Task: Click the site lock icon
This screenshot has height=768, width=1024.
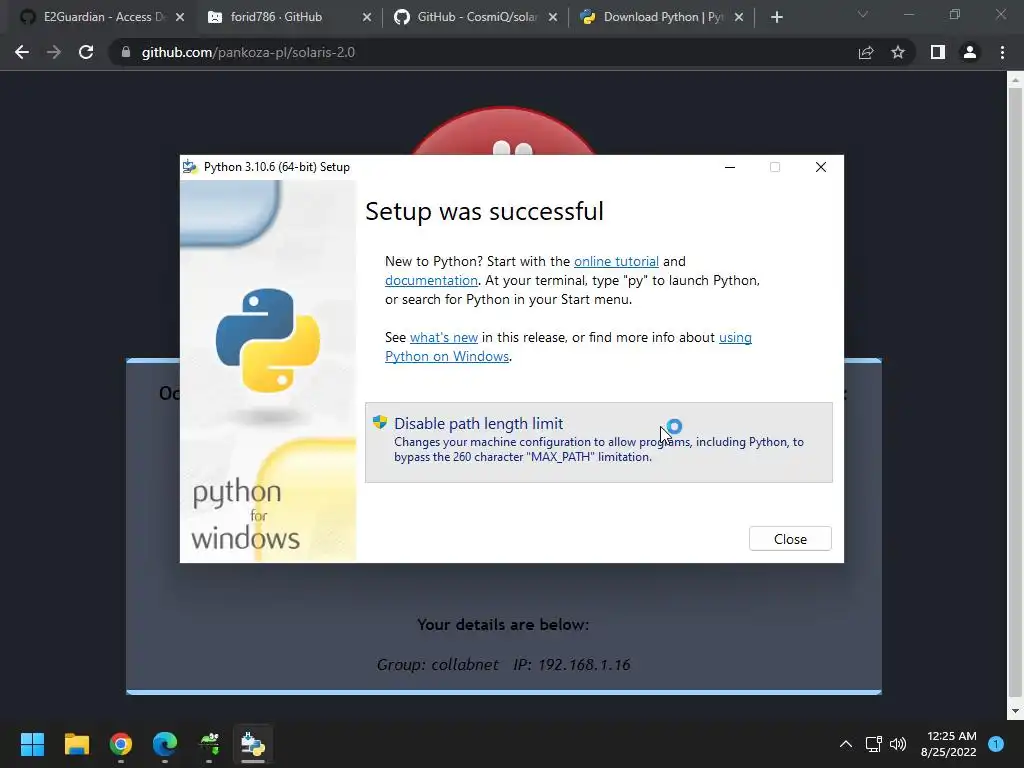Action: (x=126, y=52)
